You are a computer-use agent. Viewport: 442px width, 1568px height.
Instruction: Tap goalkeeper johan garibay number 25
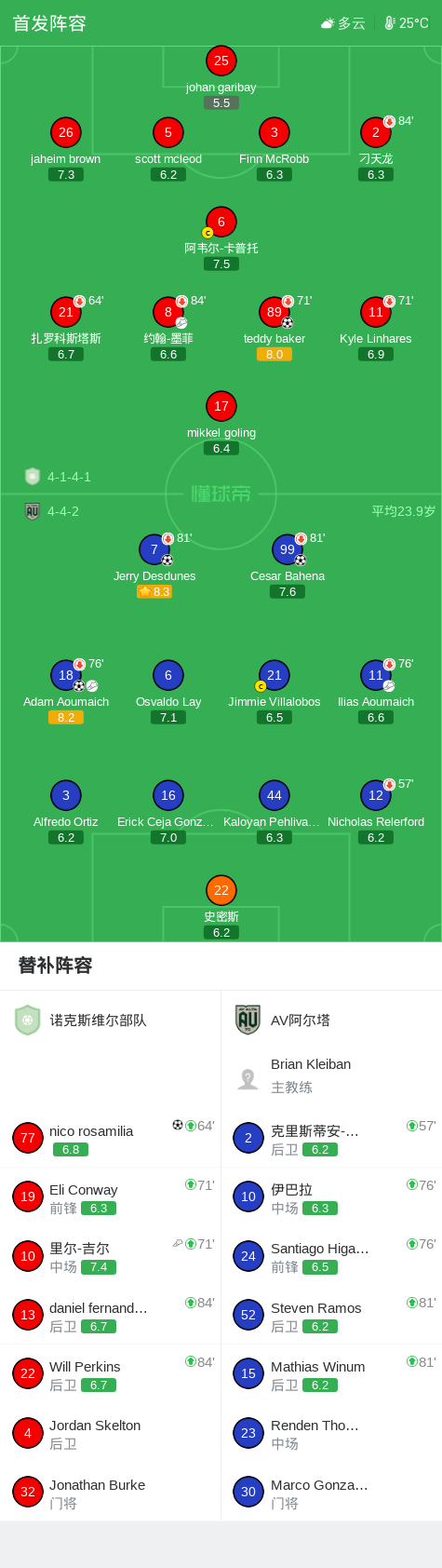click(221, 61)
